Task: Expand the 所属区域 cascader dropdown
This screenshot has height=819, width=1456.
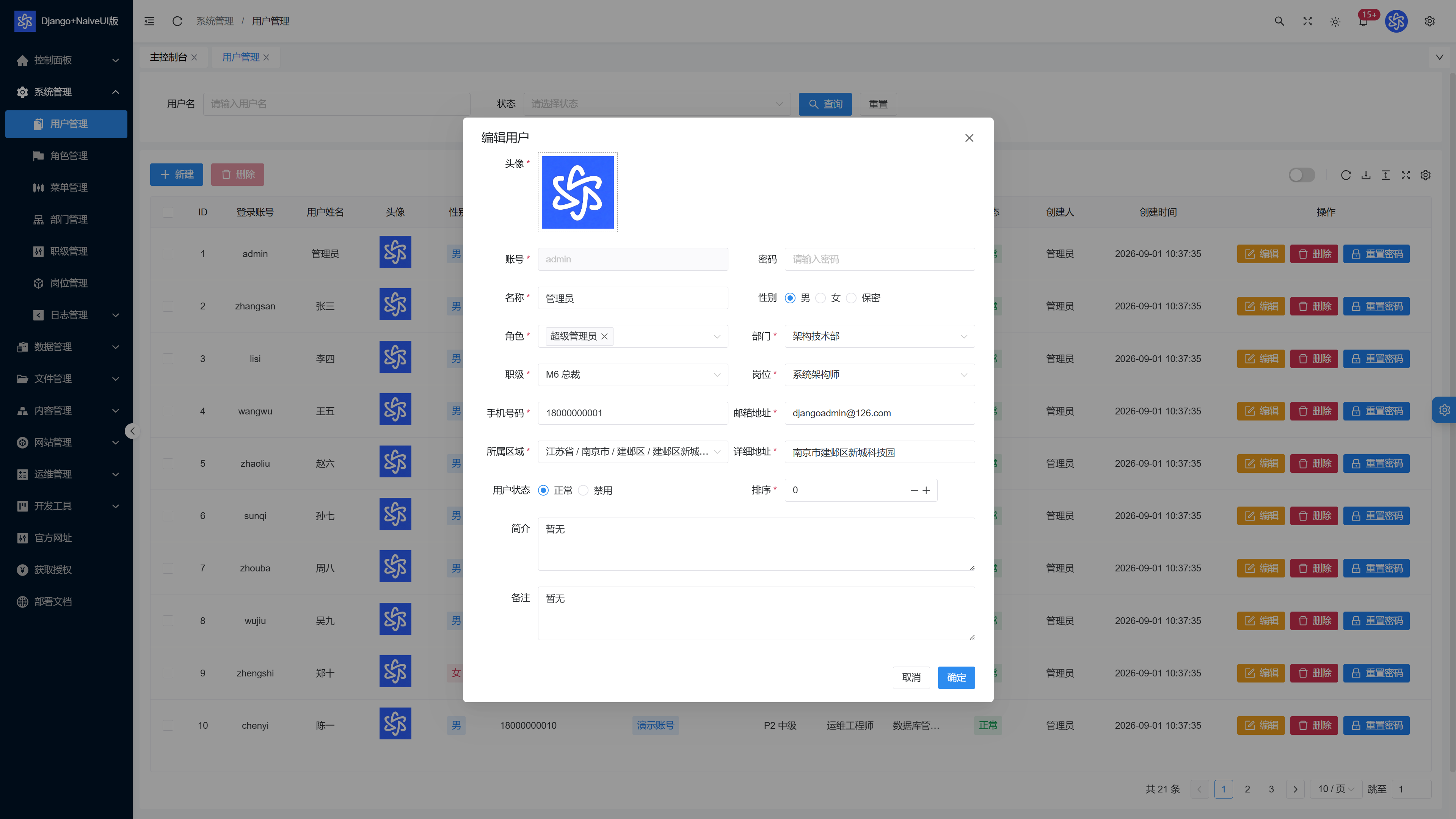Action: pos(632,452)
